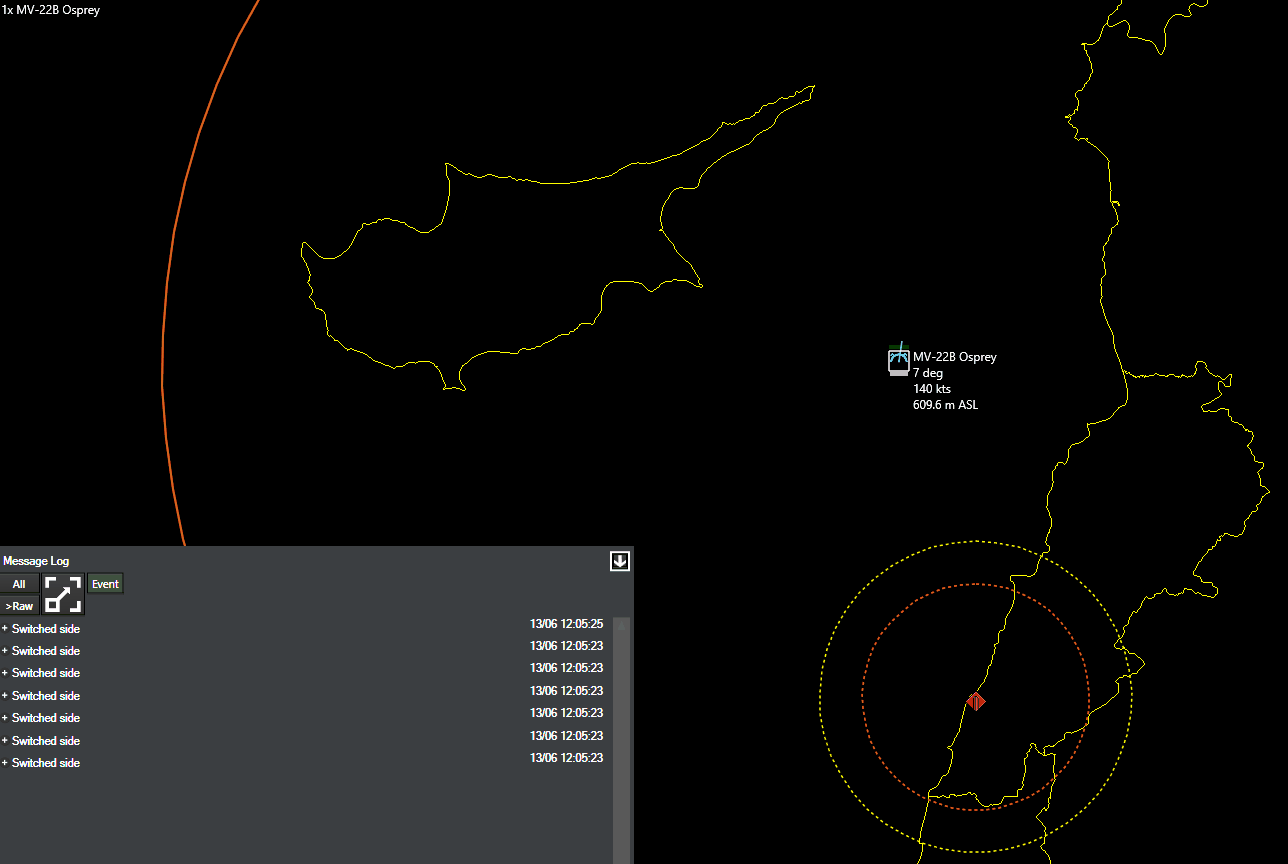Toggle the >Raw message view

click(x=19, y=606)
